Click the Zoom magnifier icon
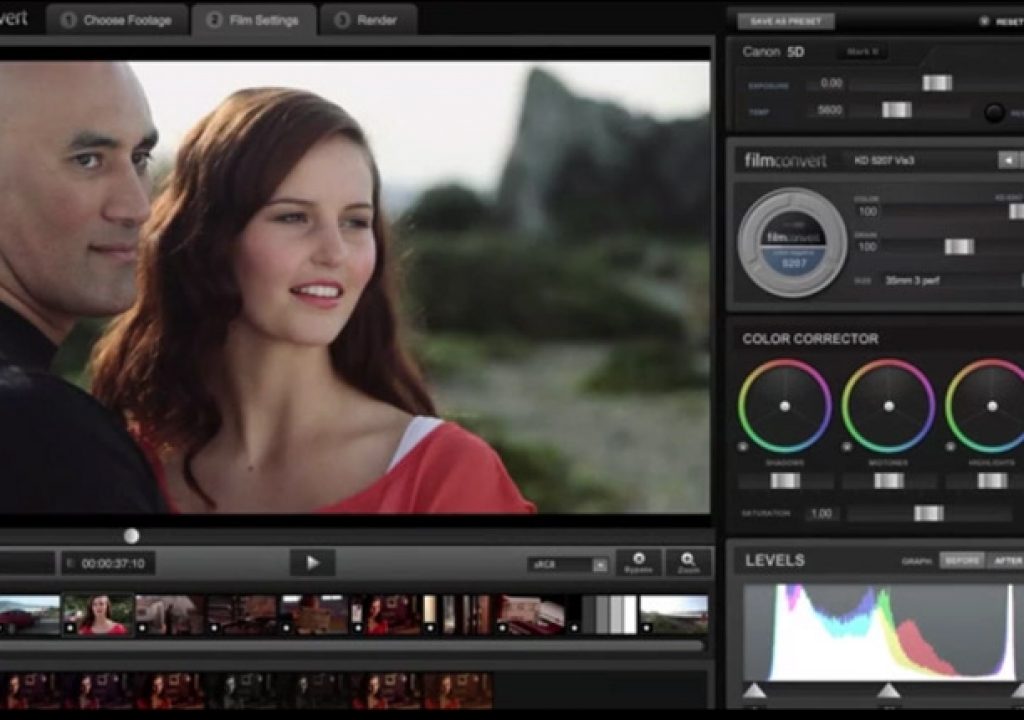The width and height of the screenshot is (1024, 720). 688,563
